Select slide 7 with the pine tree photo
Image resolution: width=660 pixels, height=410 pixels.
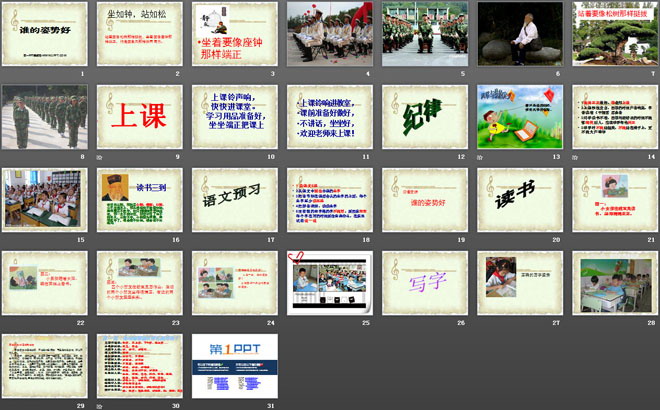[x=615, y=34]
